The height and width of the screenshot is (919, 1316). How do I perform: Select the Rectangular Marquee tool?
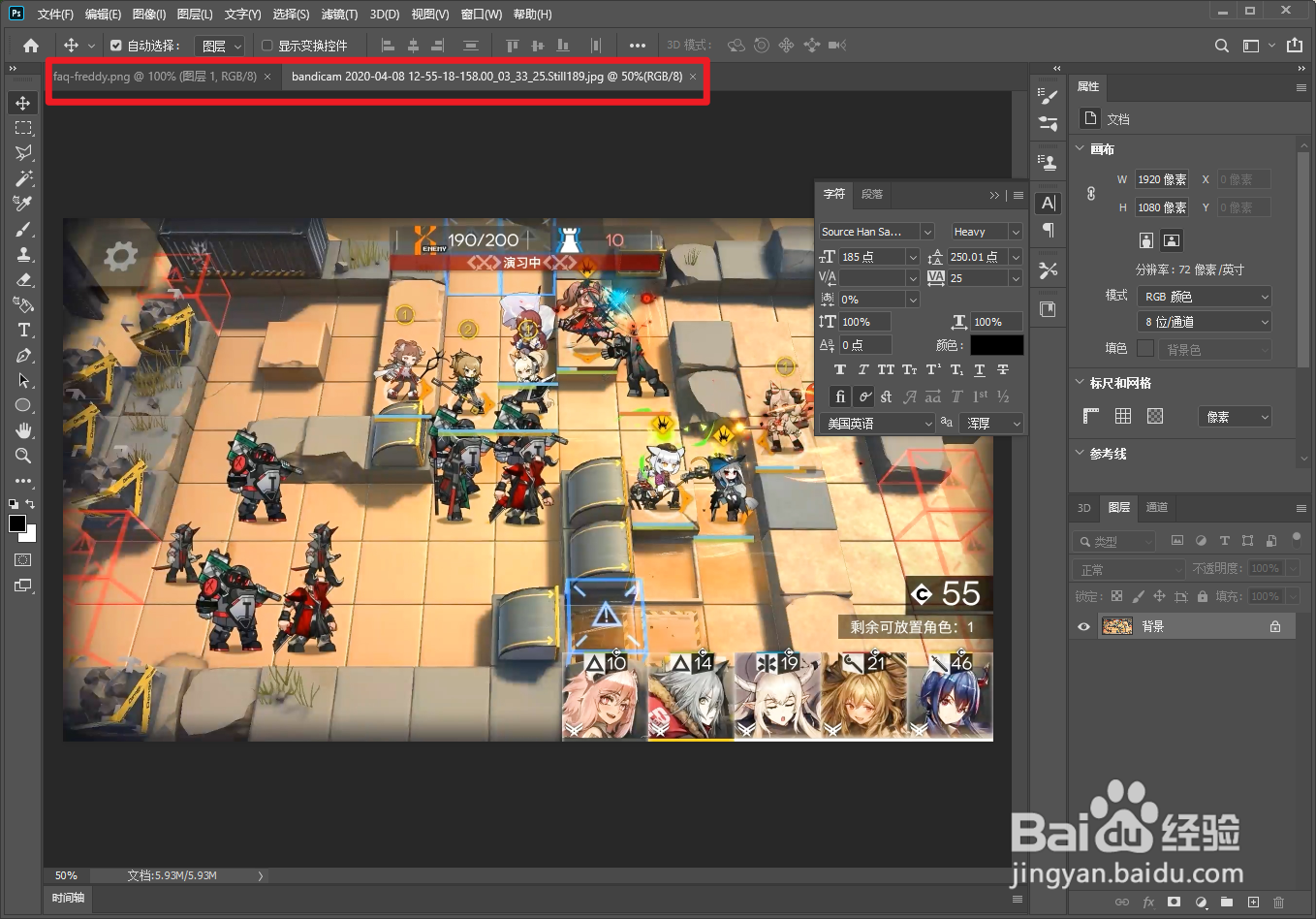(23, 128)
